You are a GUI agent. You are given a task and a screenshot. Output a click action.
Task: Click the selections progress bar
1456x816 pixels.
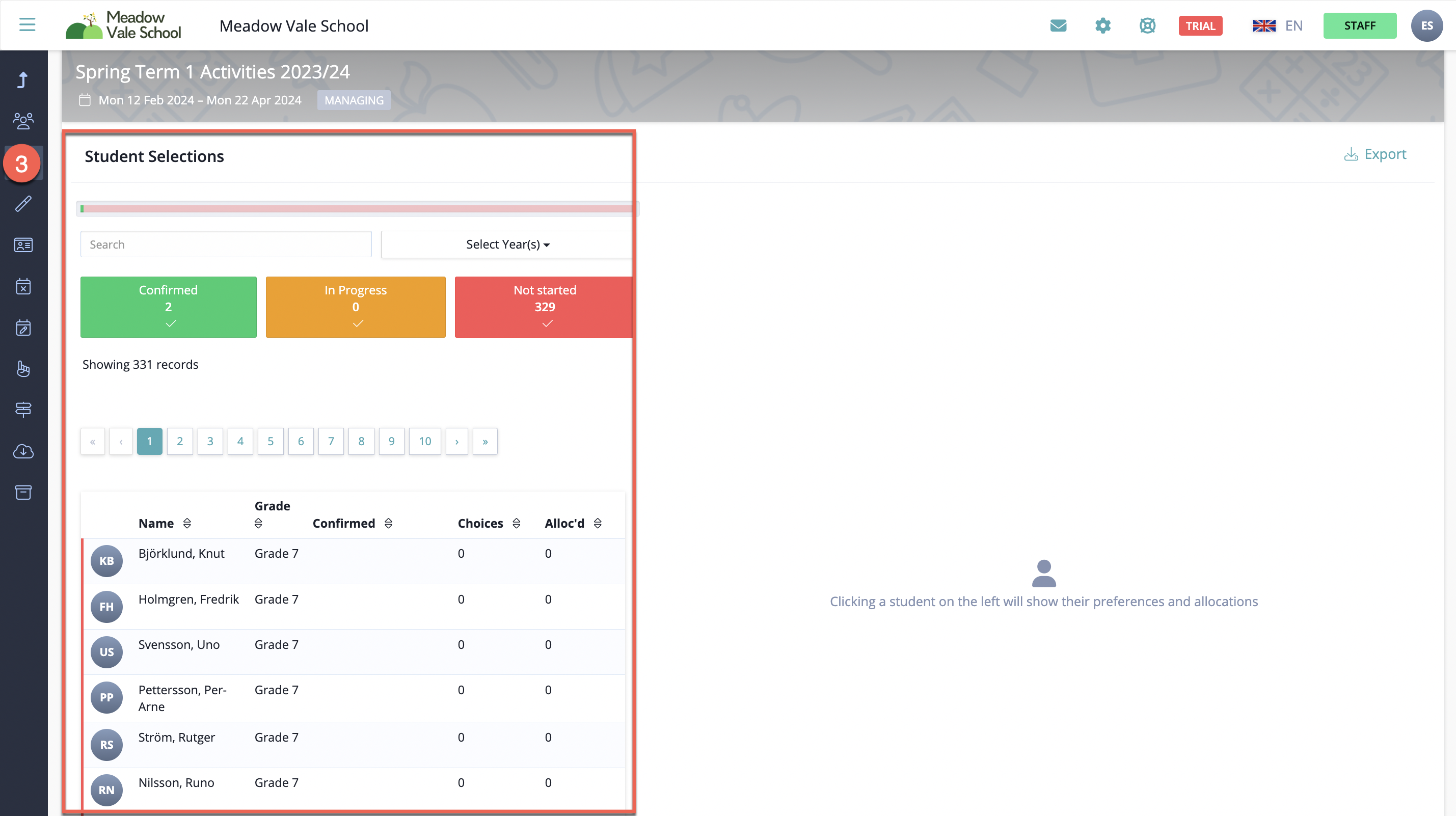tap(356, 209)
